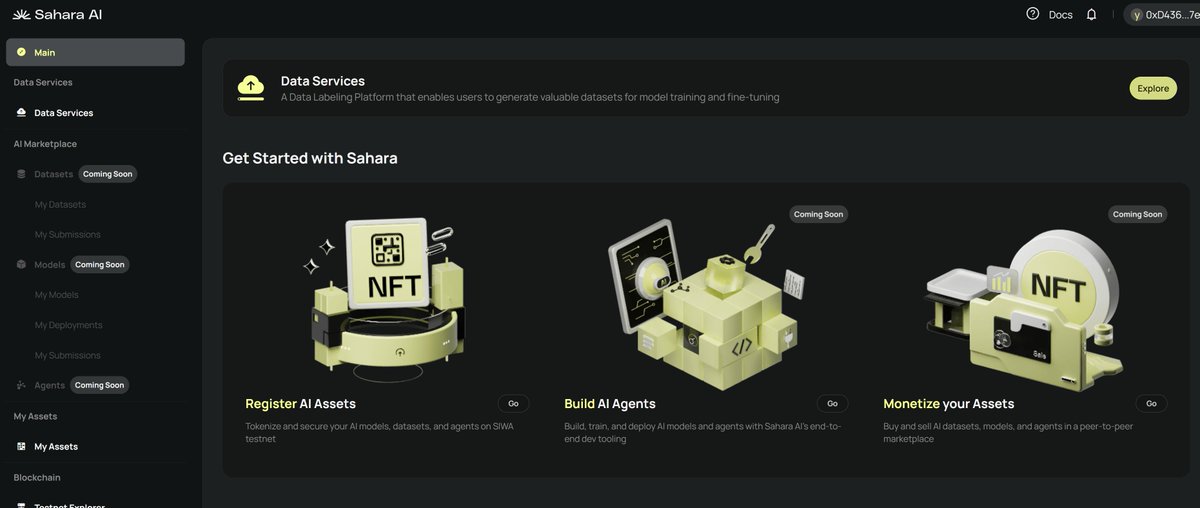This screenshot has height=508, width=1200.
Task: Open Agents in the sidebar
Action: click(x=49, y=385)
